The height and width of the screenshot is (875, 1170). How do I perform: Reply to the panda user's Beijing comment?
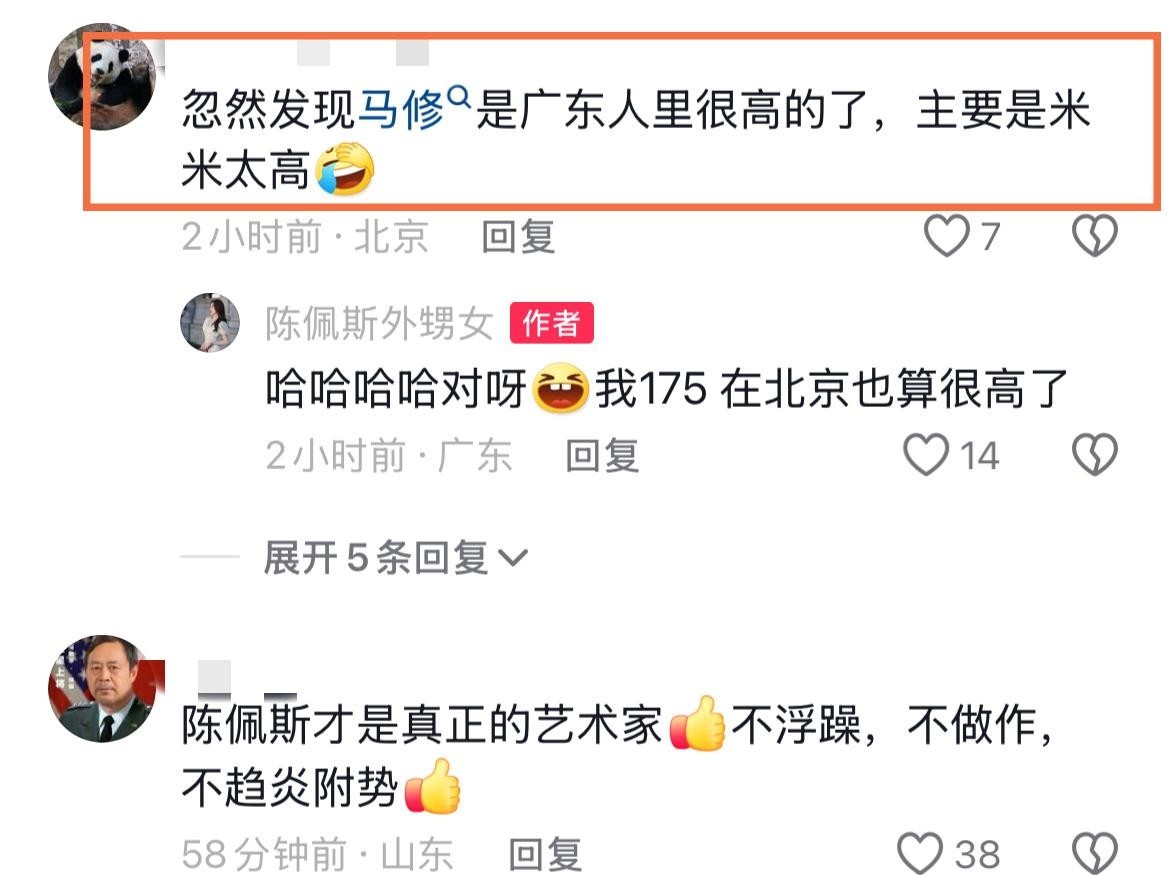[x=518, y=236]
